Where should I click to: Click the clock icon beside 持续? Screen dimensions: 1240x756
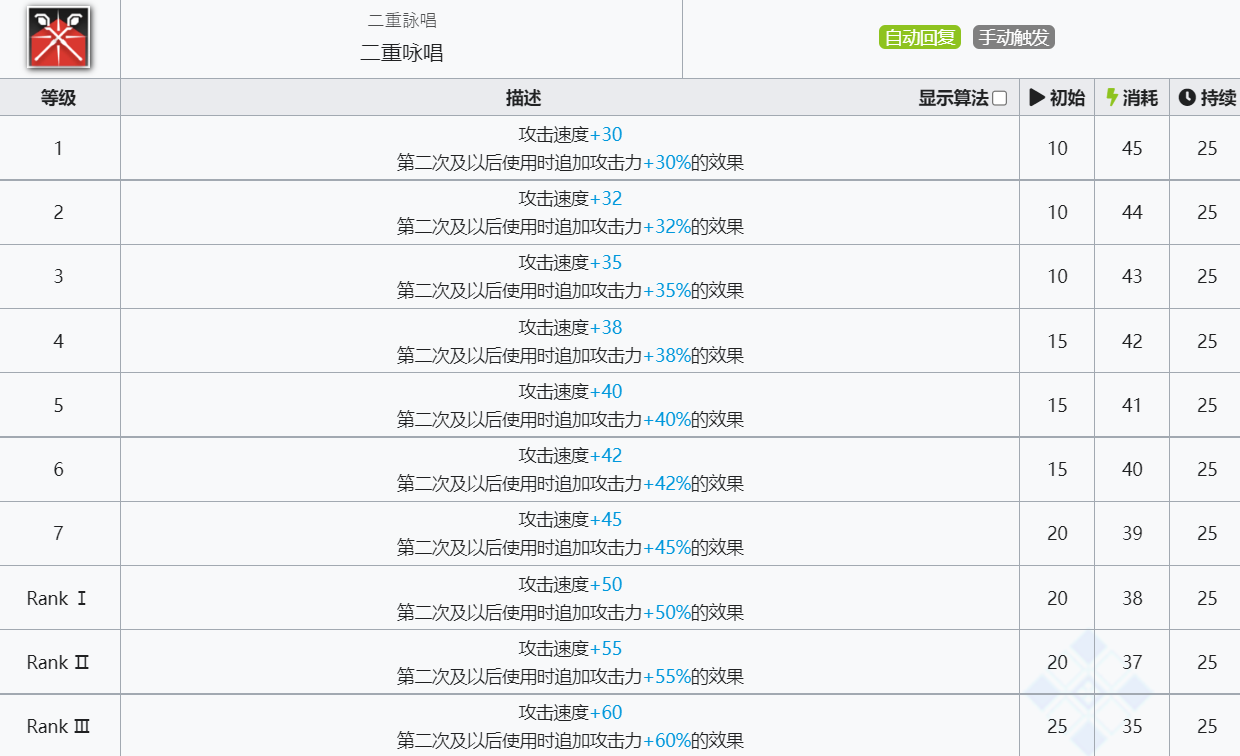click(x=1187, y=98)
